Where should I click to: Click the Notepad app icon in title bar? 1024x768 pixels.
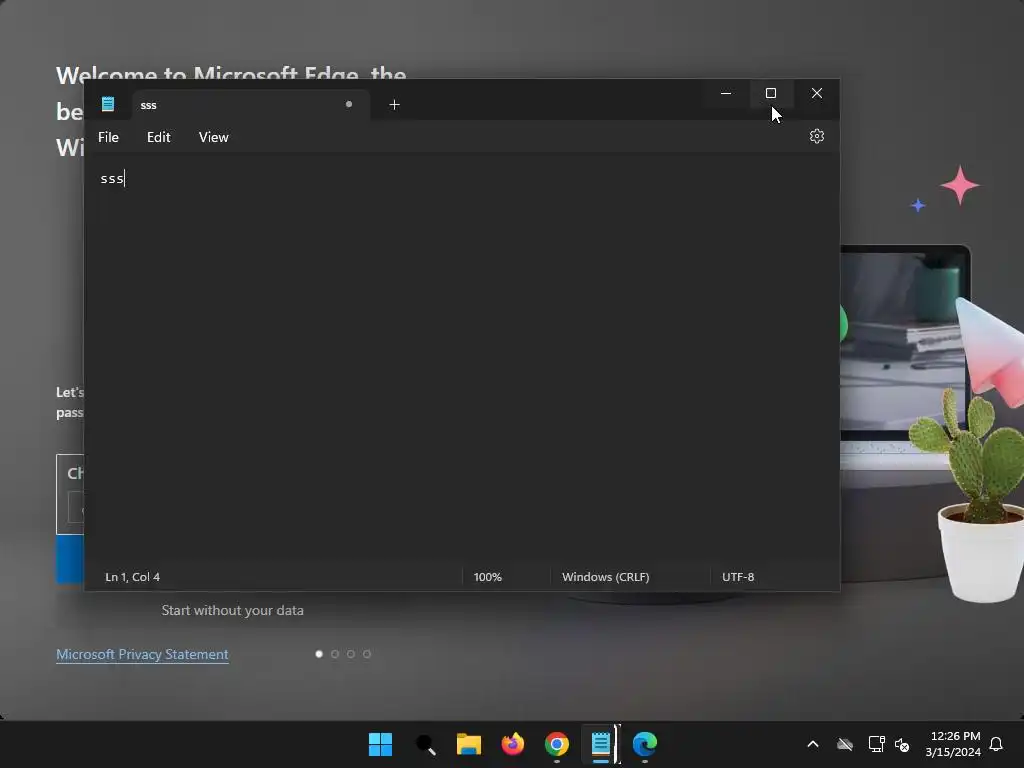[x=108, y=104]
